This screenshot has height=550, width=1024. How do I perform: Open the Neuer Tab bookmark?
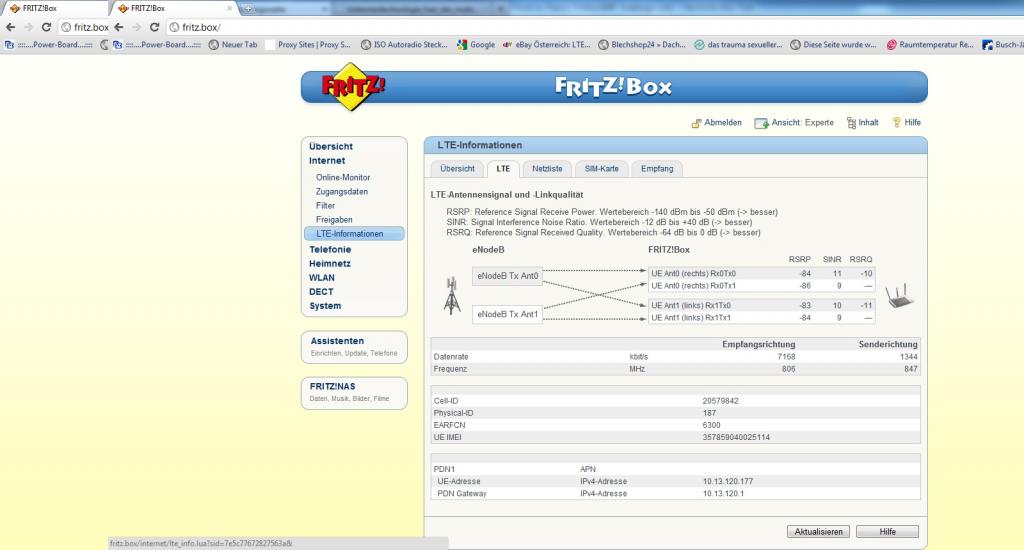tap(233, 45)
